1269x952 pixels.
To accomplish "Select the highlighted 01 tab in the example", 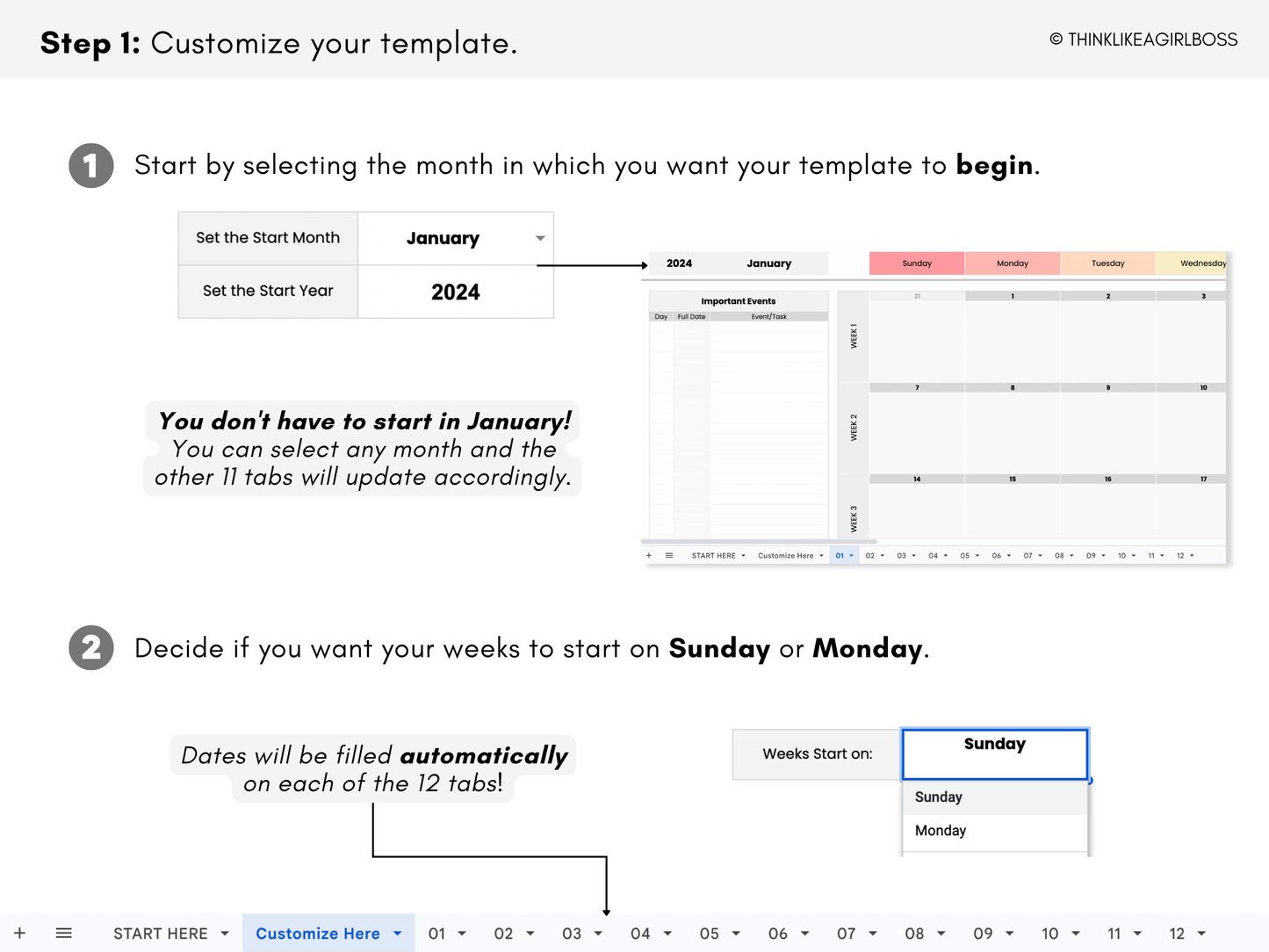I will point(840,555).
